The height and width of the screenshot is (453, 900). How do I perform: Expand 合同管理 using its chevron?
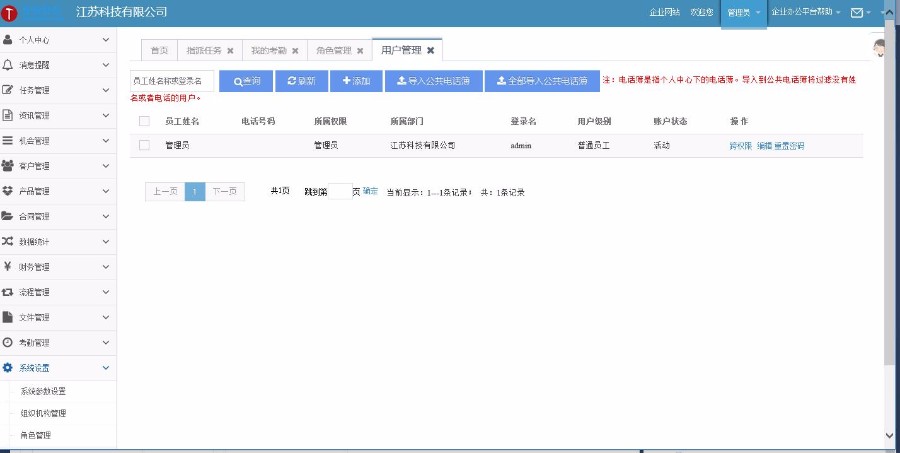pyautogui.click(x=106, y=216)
